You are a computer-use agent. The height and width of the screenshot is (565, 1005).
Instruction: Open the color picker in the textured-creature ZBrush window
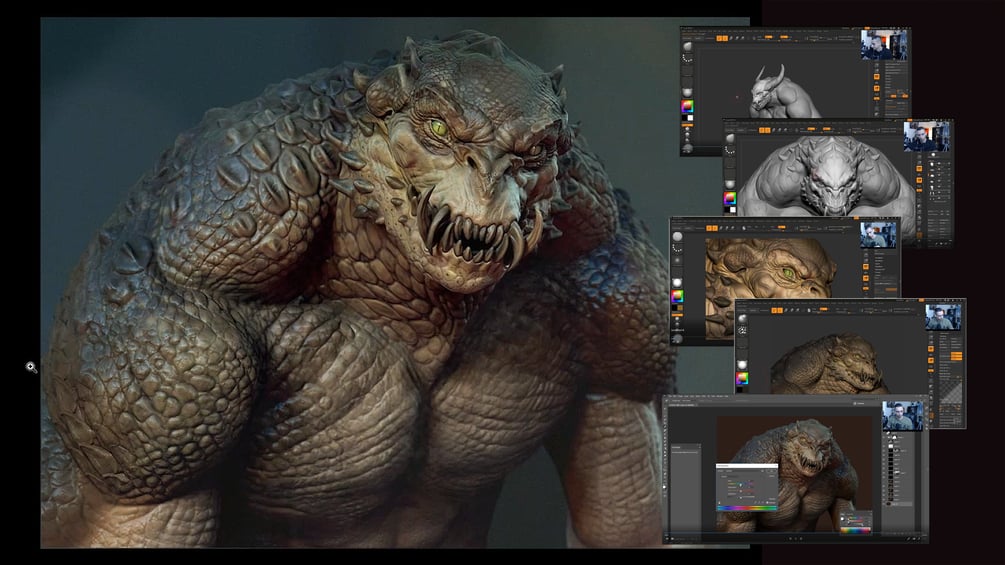pyautogui.click(x=742, y=378)
